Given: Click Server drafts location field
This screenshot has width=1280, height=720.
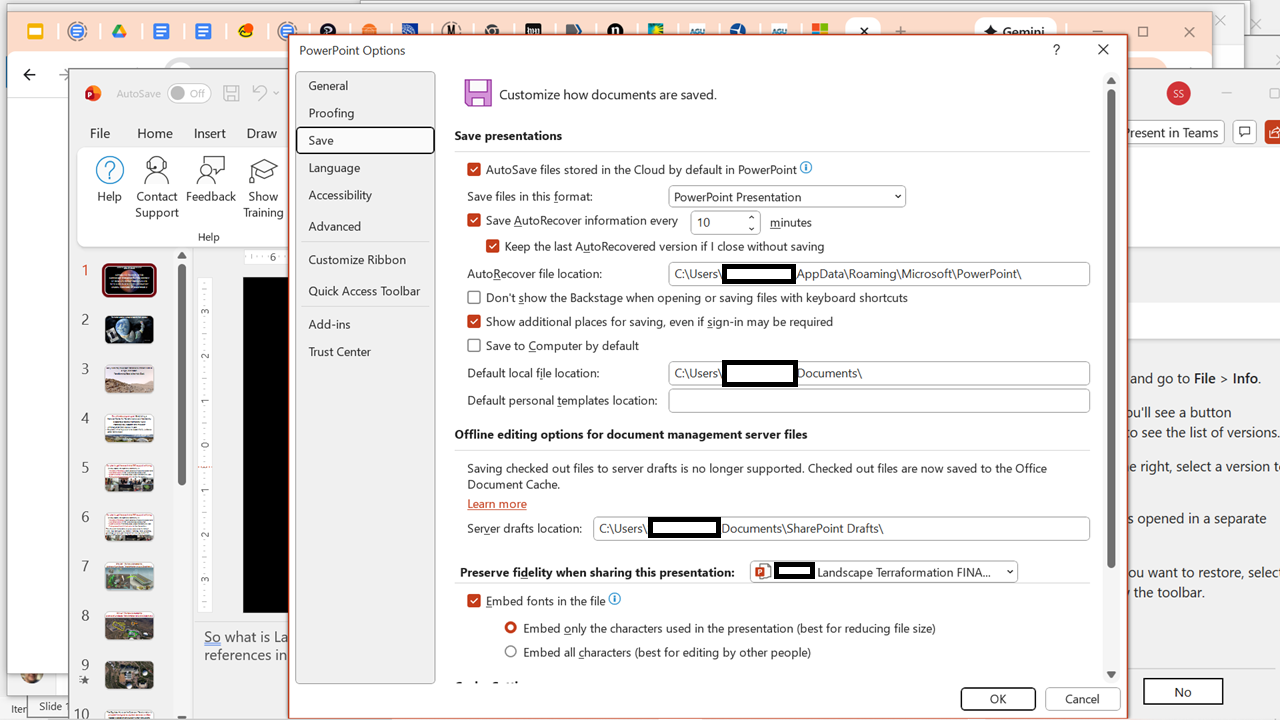Looking at the screenshot, I should tap(841, 528).
